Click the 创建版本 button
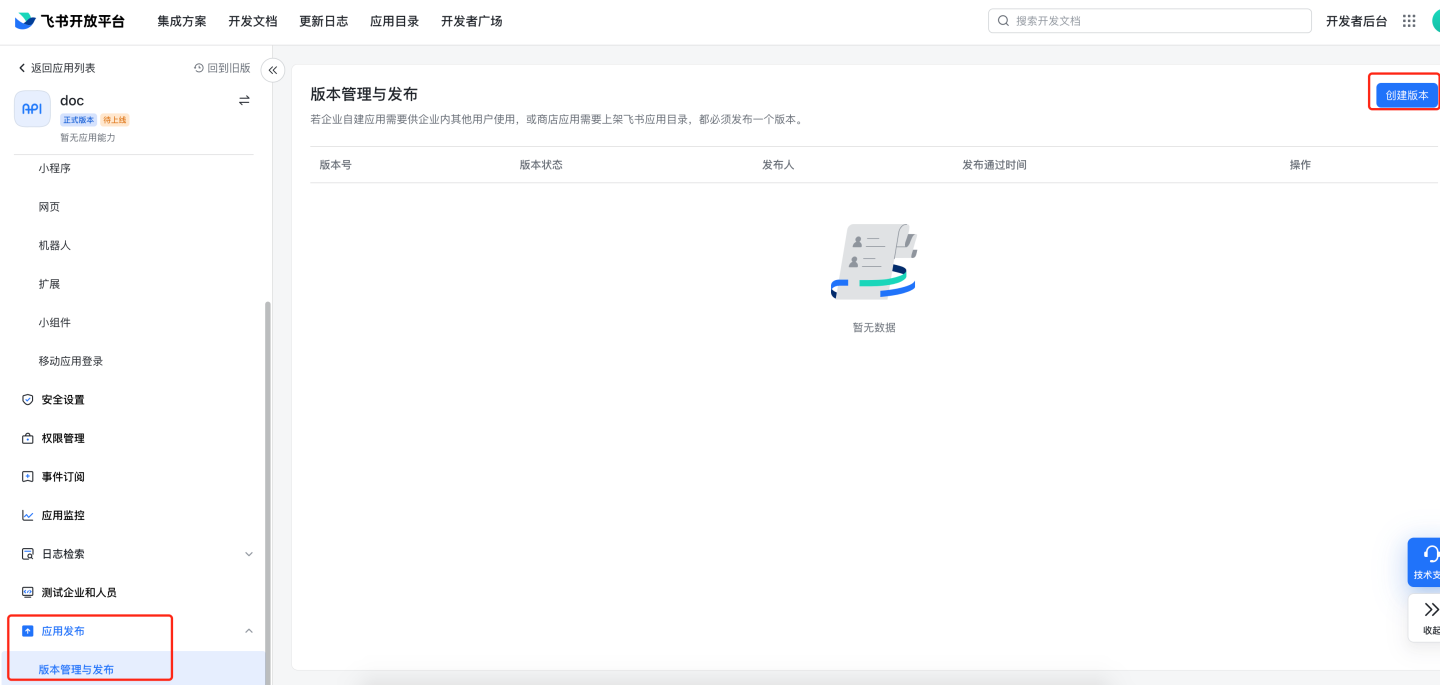1440x685 pixels. [1406, 95]
